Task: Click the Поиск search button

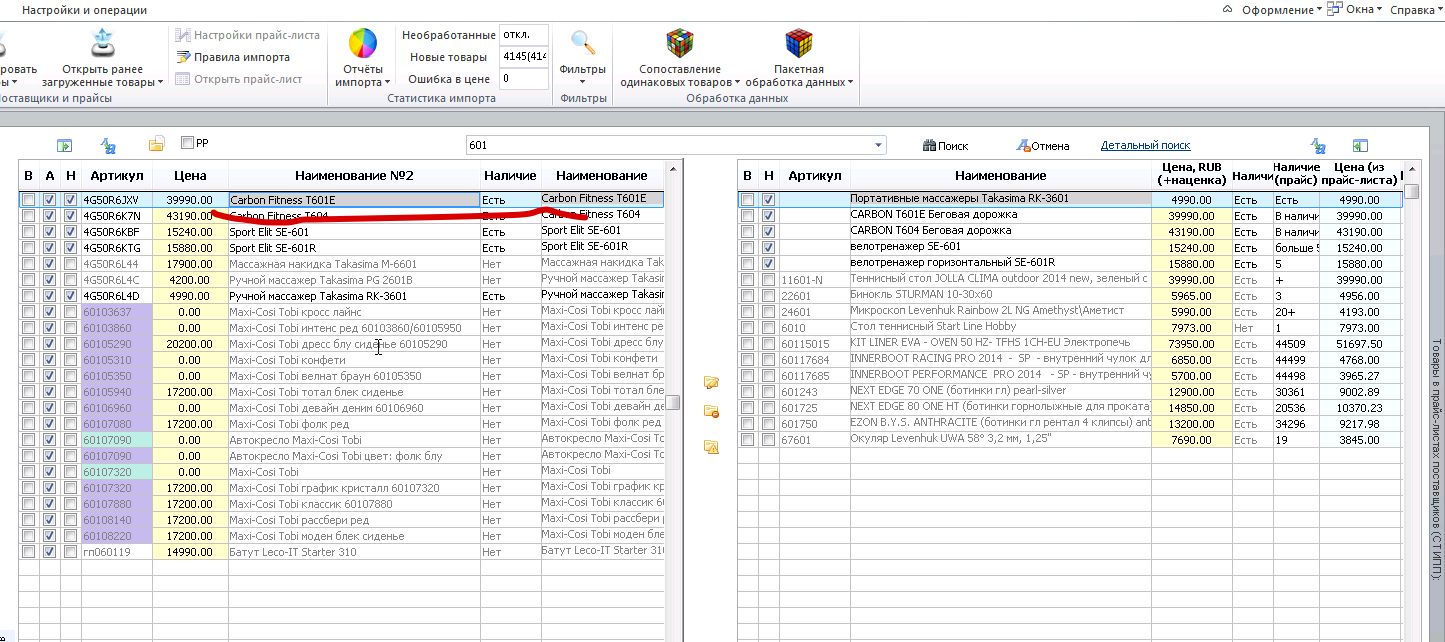Action: point(945,146)
